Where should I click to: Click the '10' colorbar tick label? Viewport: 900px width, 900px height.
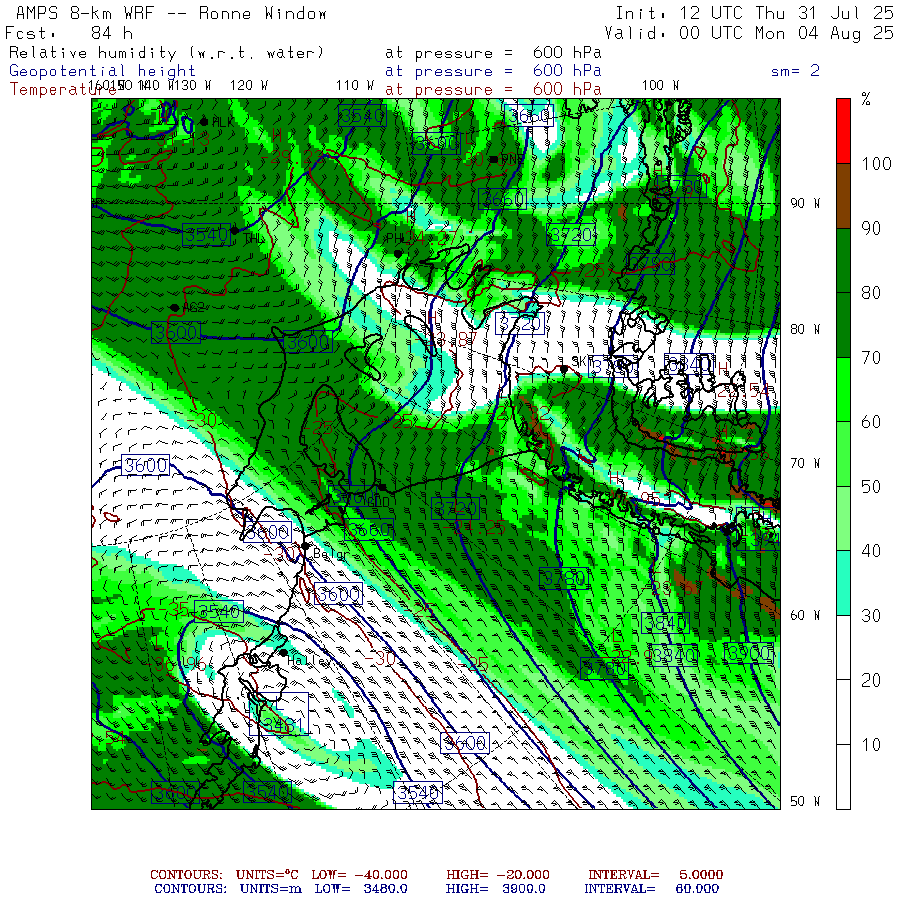[871, 746]
